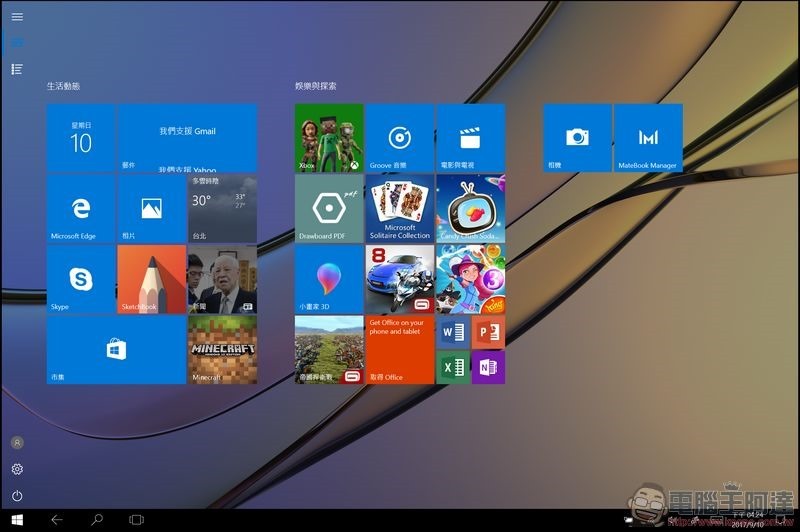Launch Candy Crush Soda tile
The image size is (800, 532).
pos(470,209)
